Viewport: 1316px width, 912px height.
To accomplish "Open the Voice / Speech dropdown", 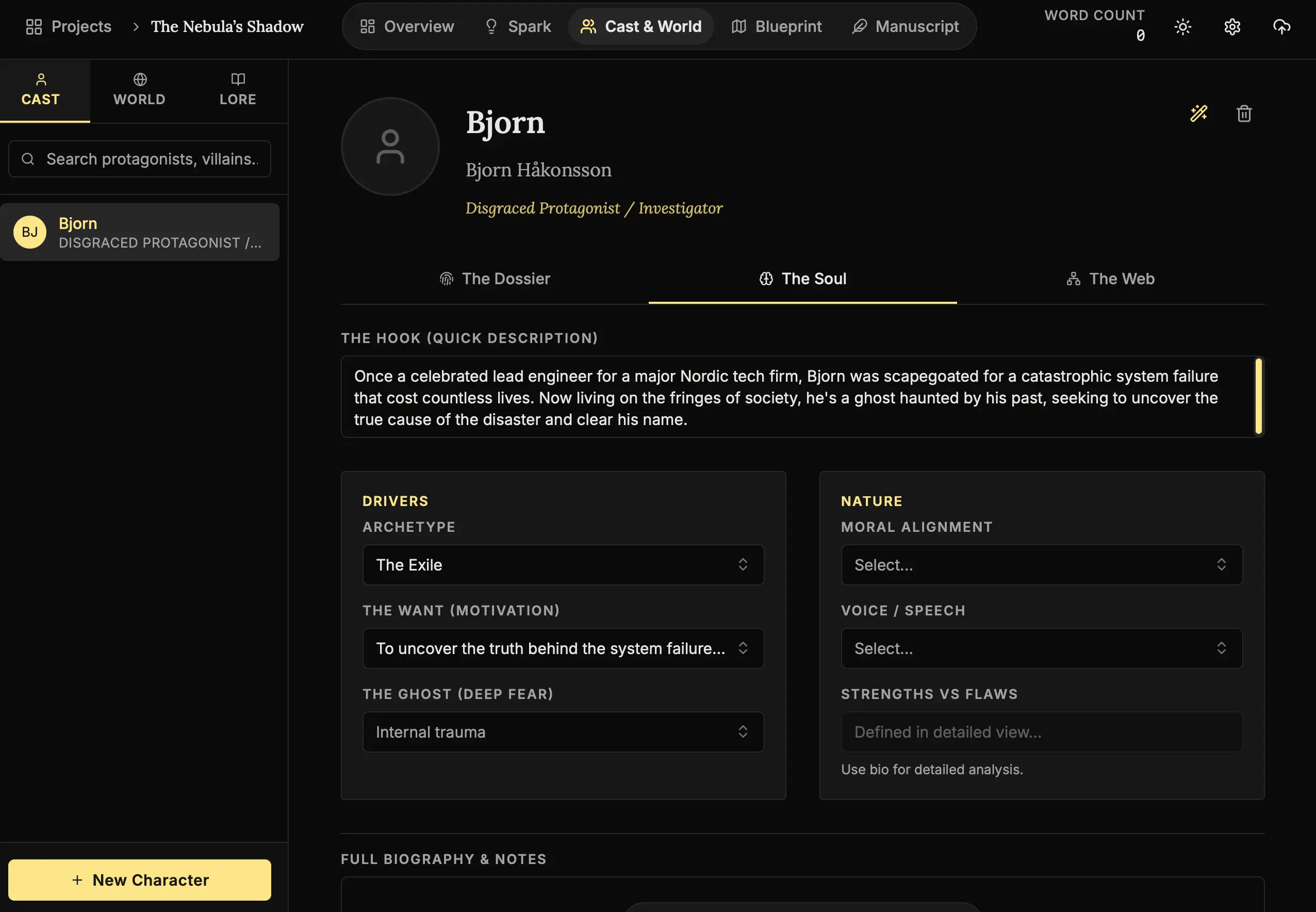I will coord(1041,648).
